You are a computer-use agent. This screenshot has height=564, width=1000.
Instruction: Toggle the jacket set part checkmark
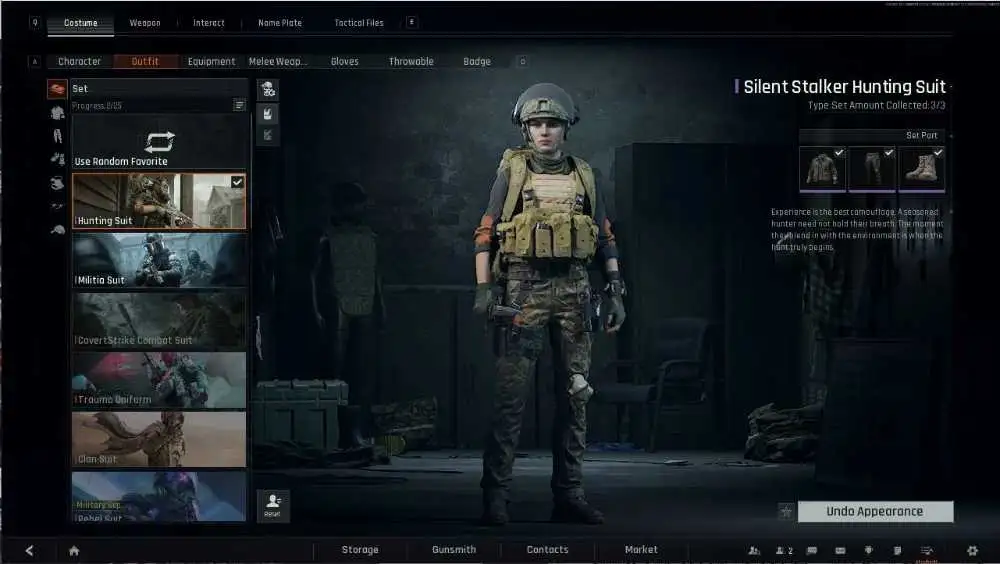[x=839, y=152]
